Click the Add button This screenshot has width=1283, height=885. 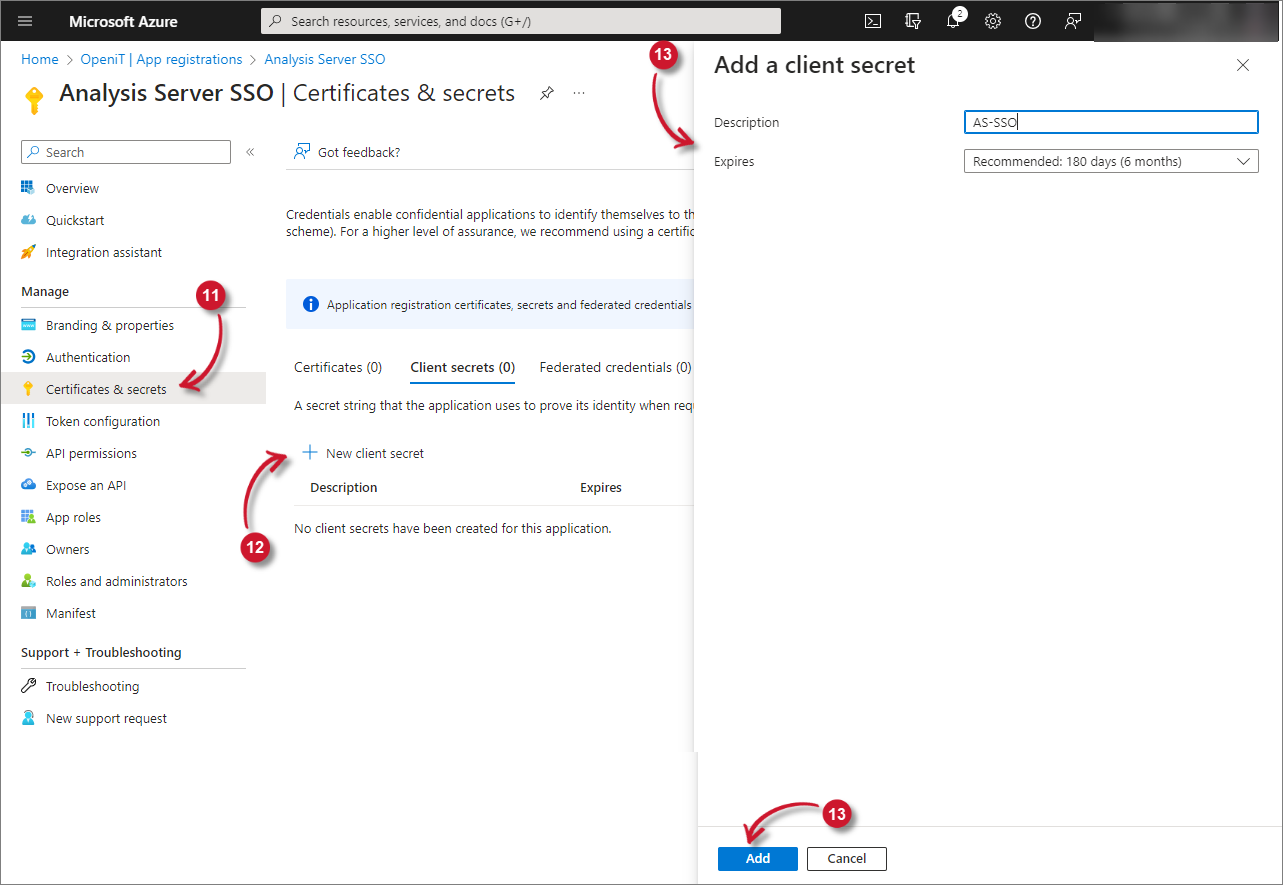758,858
